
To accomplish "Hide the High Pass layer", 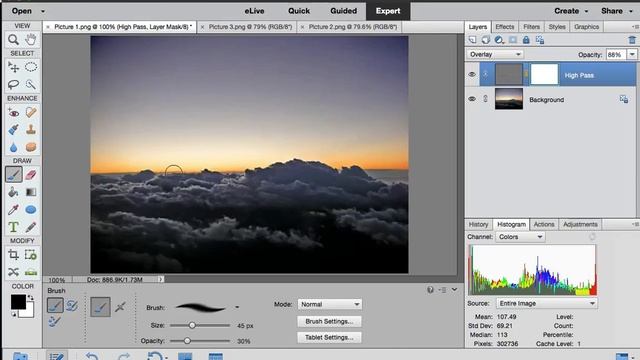I will click(x=472, y=75).
